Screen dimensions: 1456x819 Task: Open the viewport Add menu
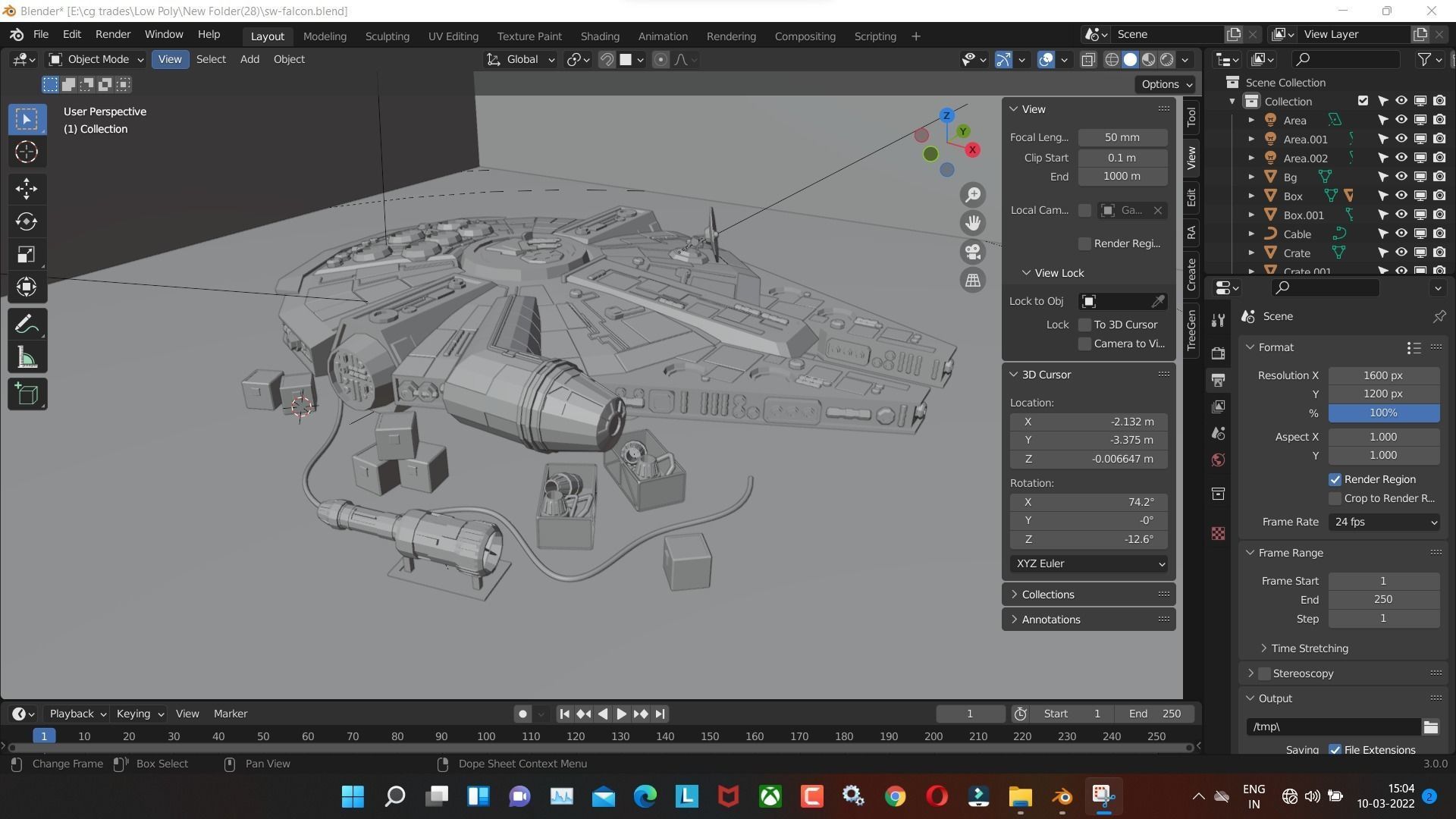(249, 60)
